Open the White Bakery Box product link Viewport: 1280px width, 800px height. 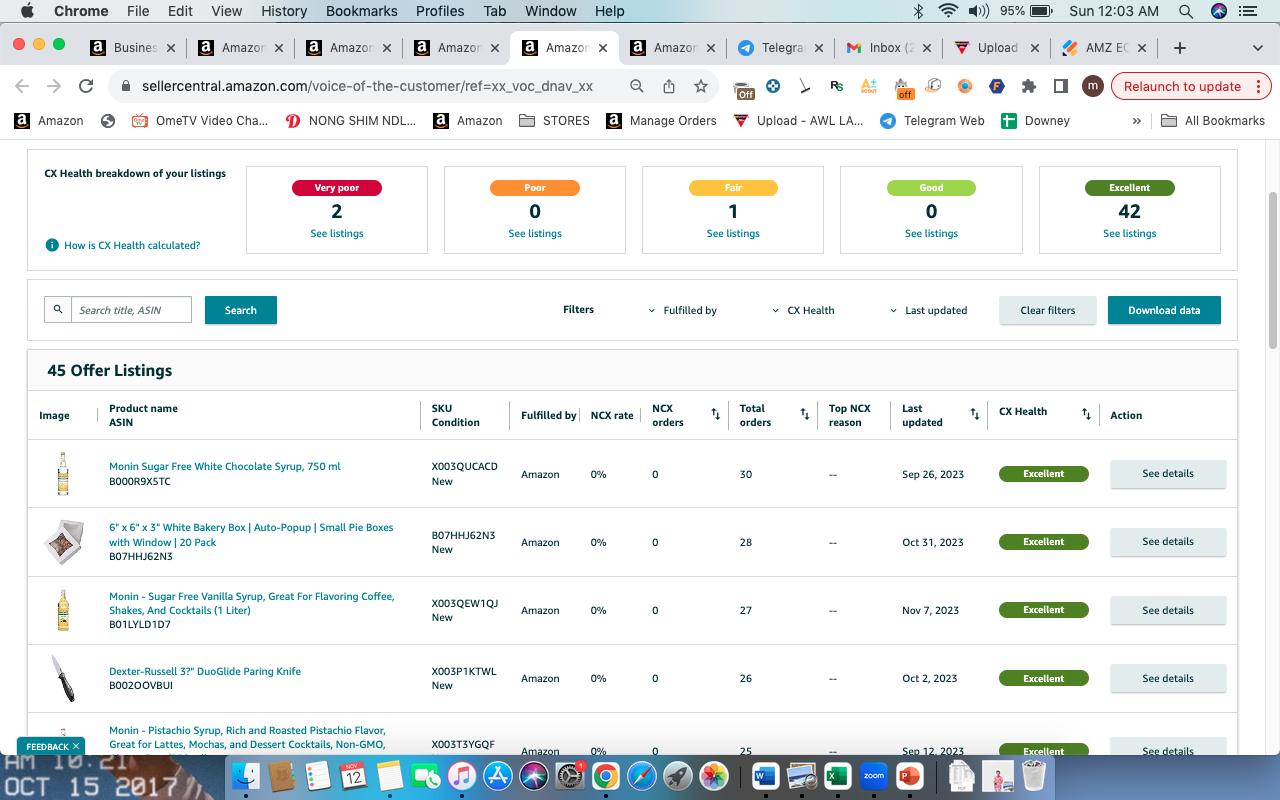(251, 535)
